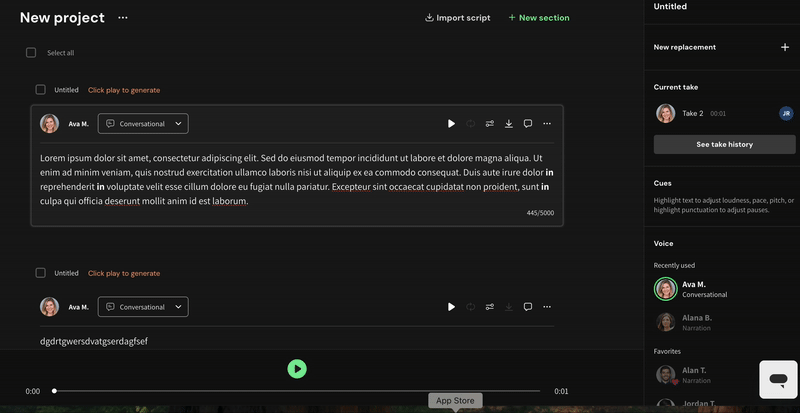
Task: Expand the second block's Conversational style dropdown
Action: pyautogui.click(x=143, y=307)
